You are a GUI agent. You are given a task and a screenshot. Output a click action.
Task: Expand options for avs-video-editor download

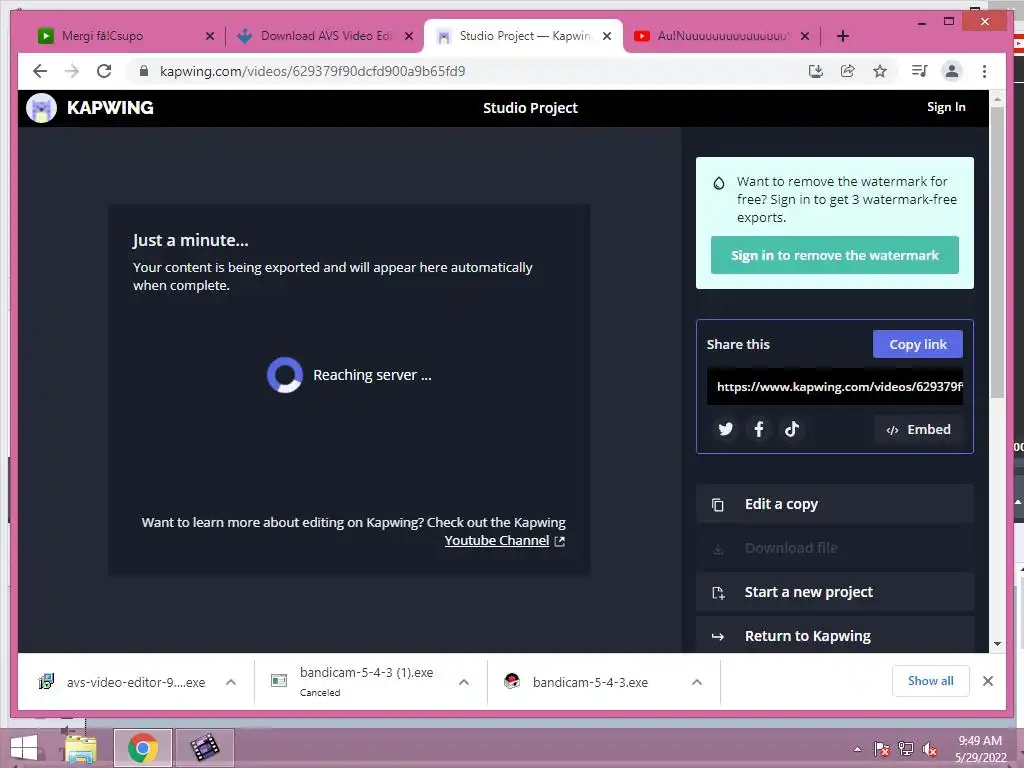point(231,682)
